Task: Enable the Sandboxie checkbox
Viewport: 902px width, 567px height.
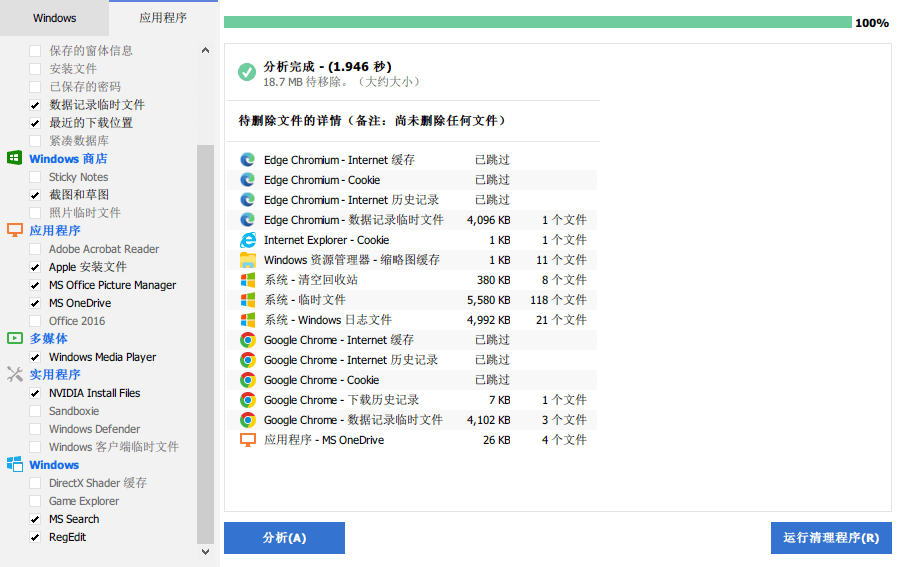Action: click(x=35, y=411)
